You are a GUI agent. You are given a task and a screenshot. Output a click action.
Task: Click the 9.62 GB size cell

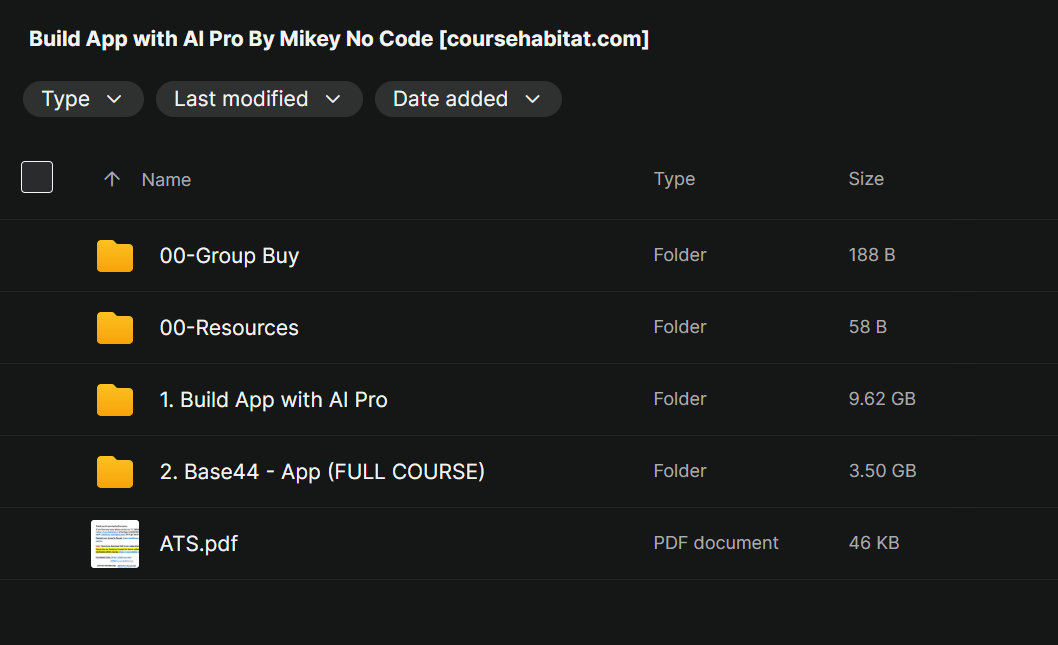[882, 399]
